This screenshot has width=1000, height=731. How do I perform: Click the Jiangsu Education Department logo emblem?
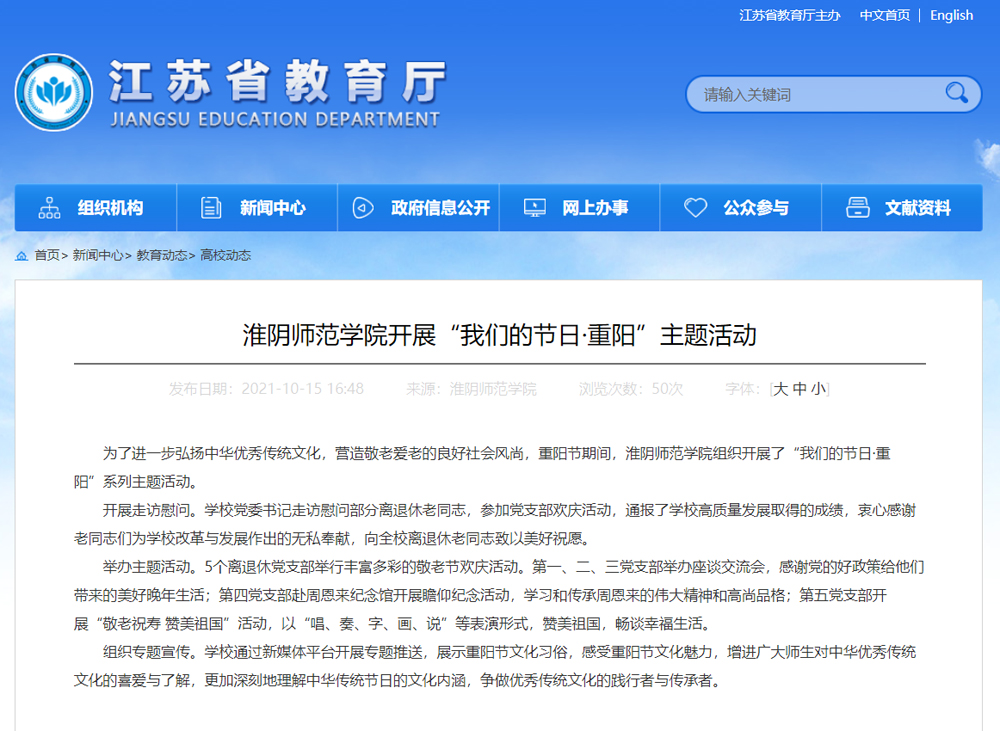[54, 92]
